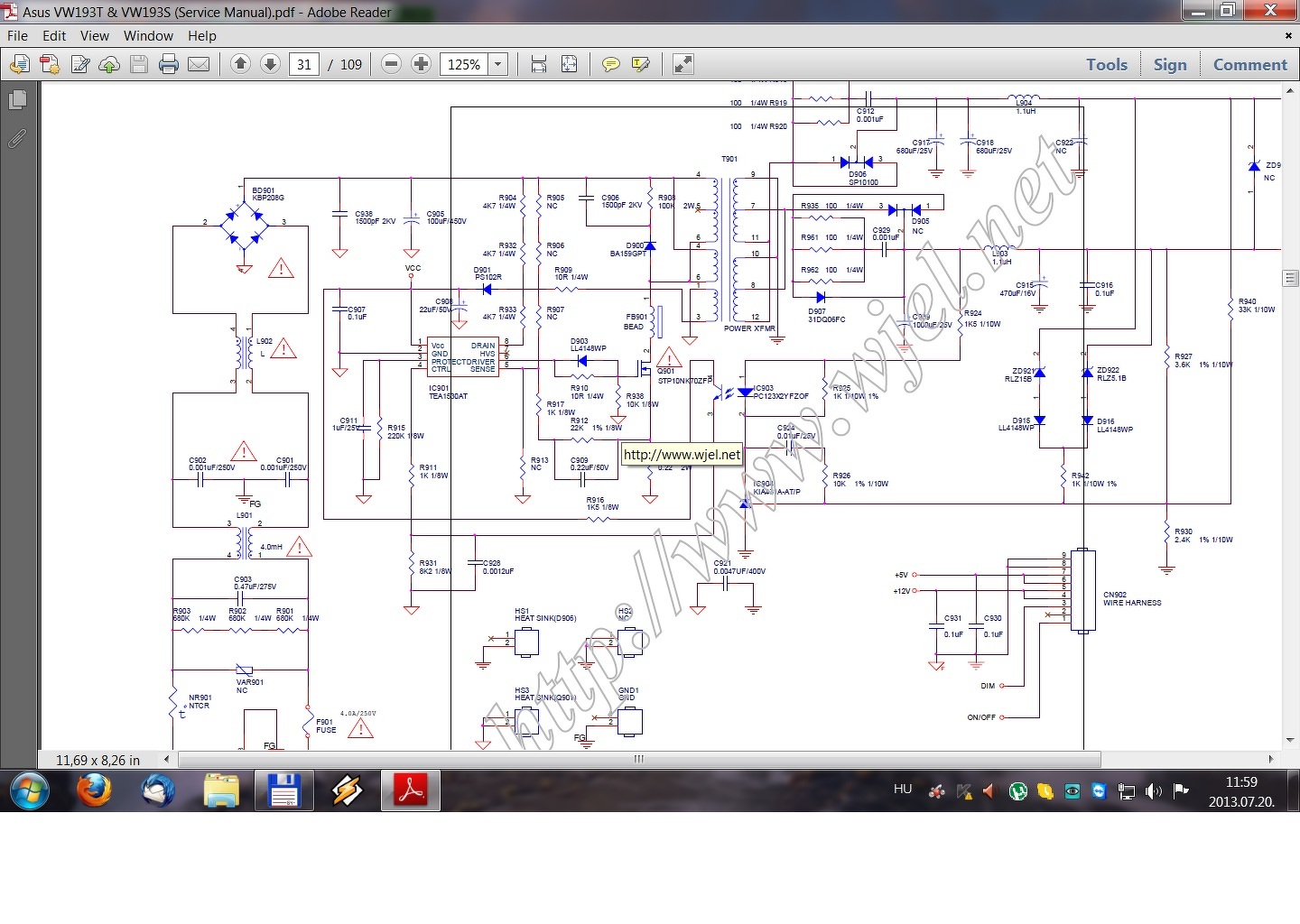The image size is (1300, 924).
Task: Click the page number field showing 31
Action: coord(304,64)
